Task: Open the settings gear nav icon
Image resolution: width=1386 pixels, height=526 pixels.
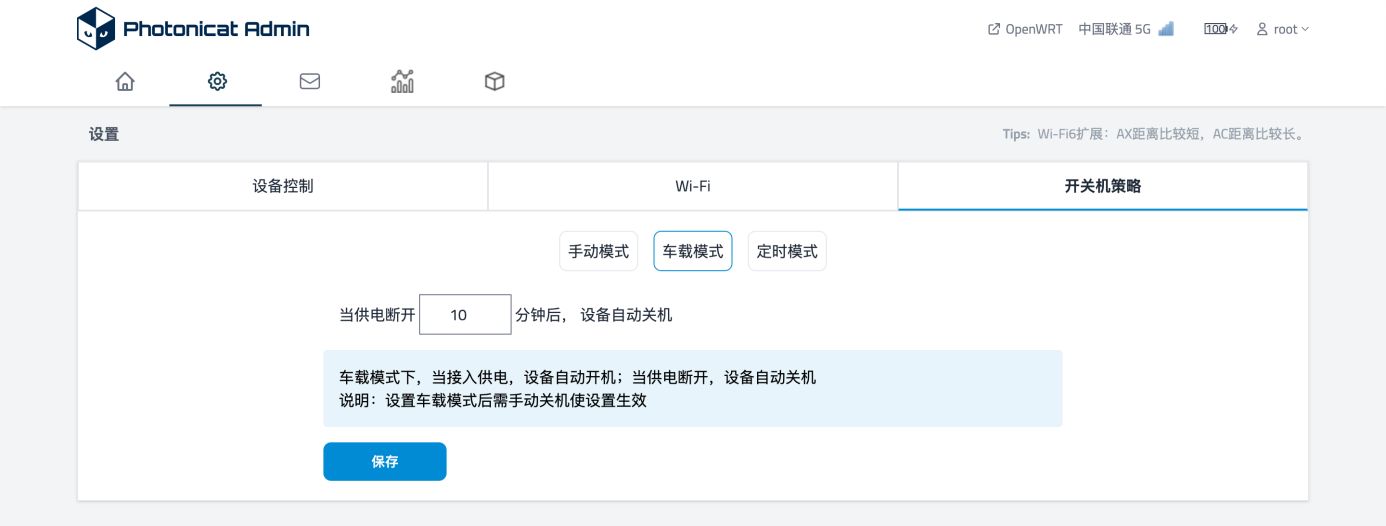Action: (217, 82)
